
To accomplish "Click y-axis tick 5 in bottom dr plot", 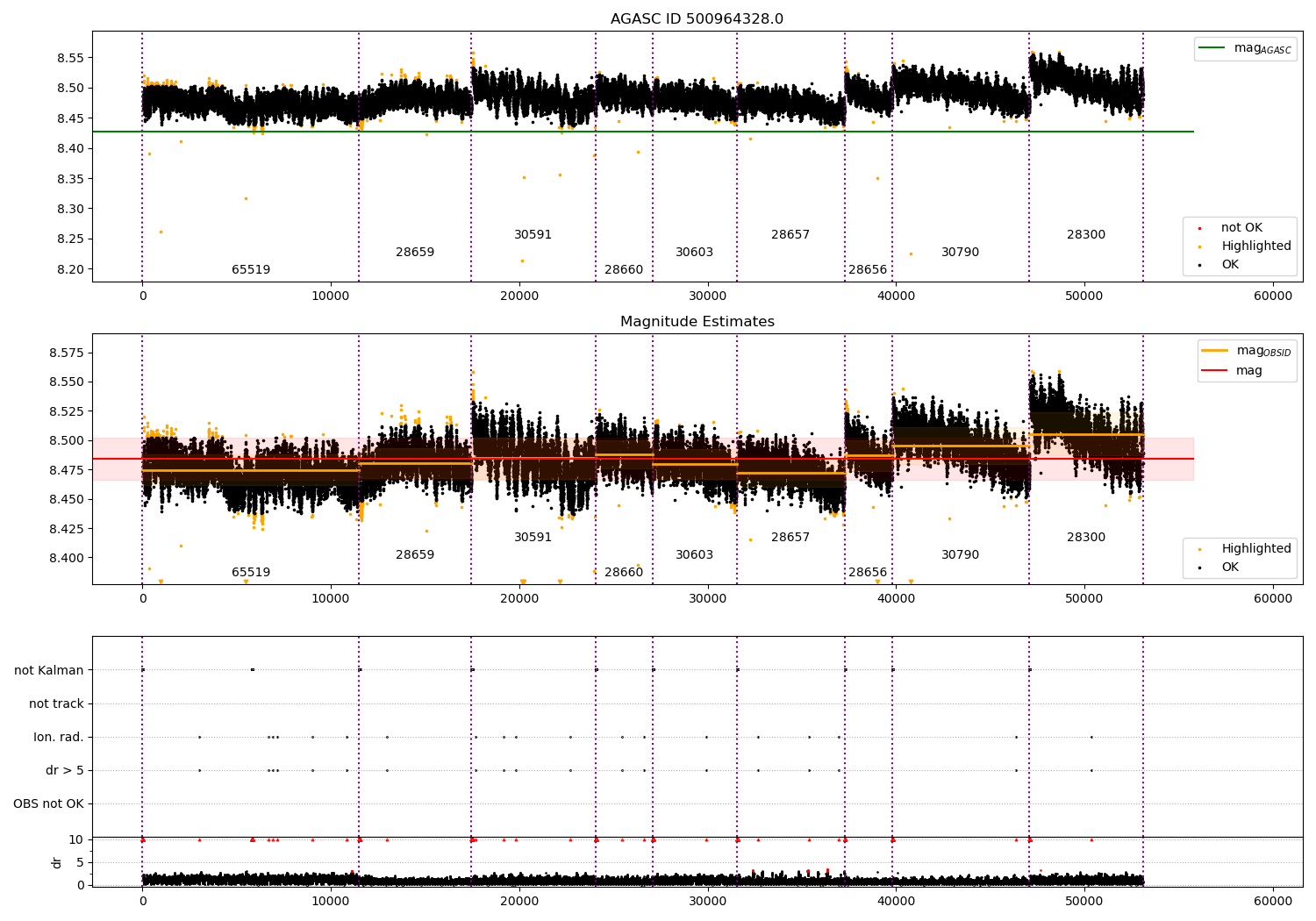I will pos(80,863).
